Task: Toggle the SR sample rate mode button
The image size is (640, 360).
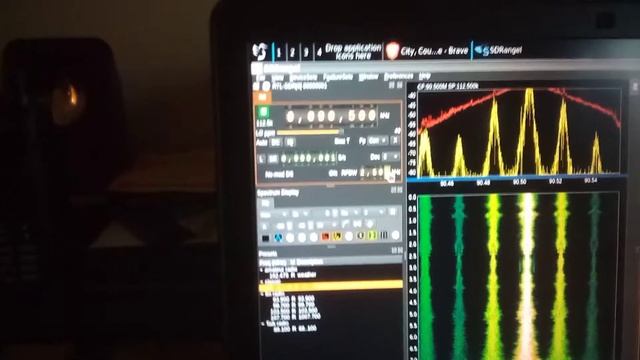Action: coord(273,159)
